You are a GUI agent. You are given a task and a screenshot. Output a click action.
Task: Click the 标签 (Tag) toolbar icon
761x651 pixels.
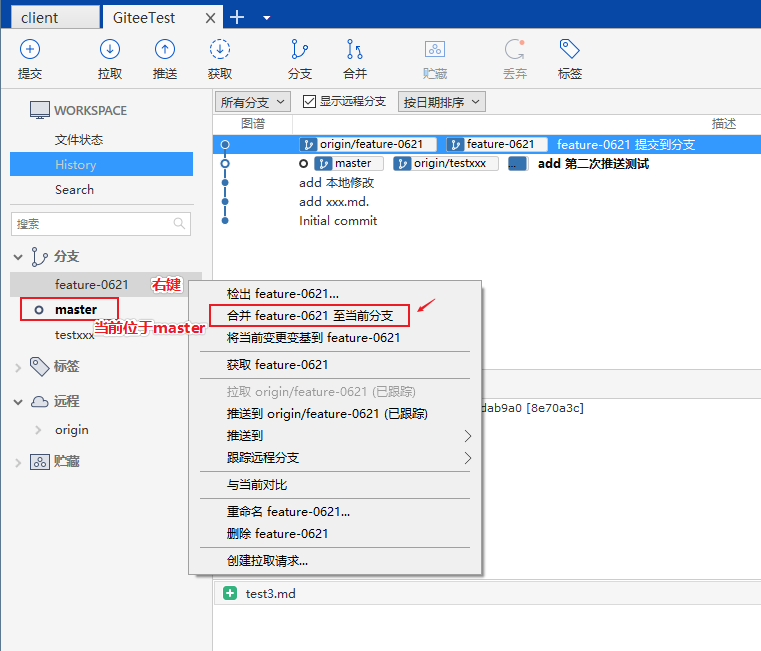[x=570, y=58]
